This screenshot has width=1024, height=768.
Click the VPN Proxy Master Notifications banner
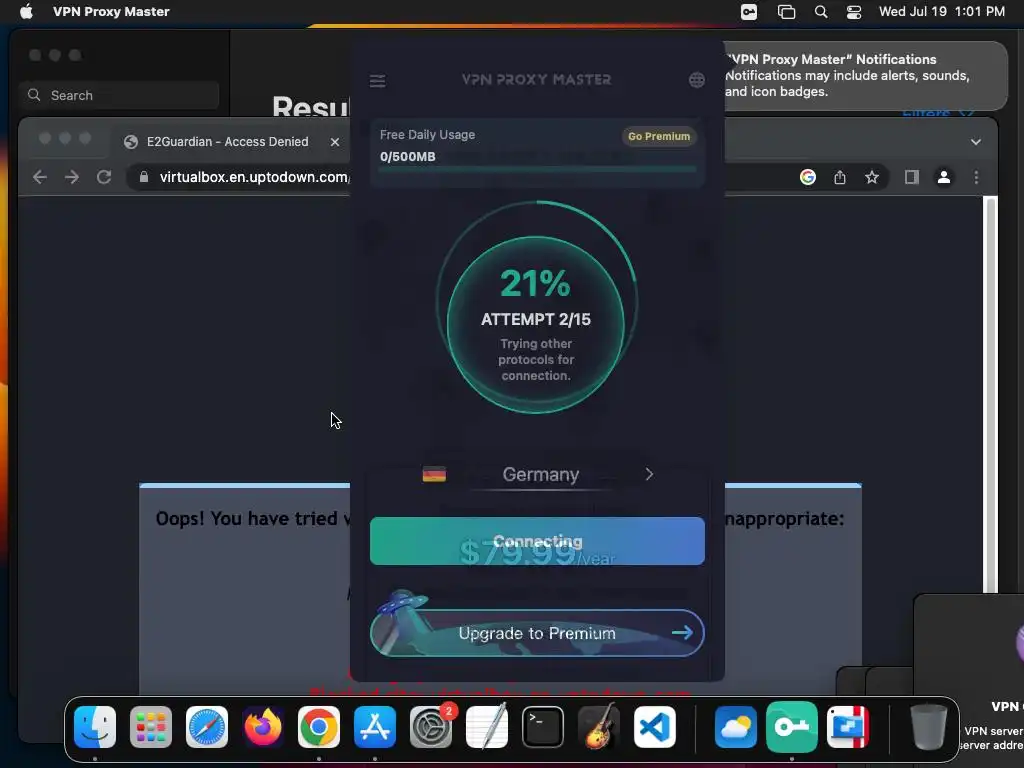tap(864, 76)
